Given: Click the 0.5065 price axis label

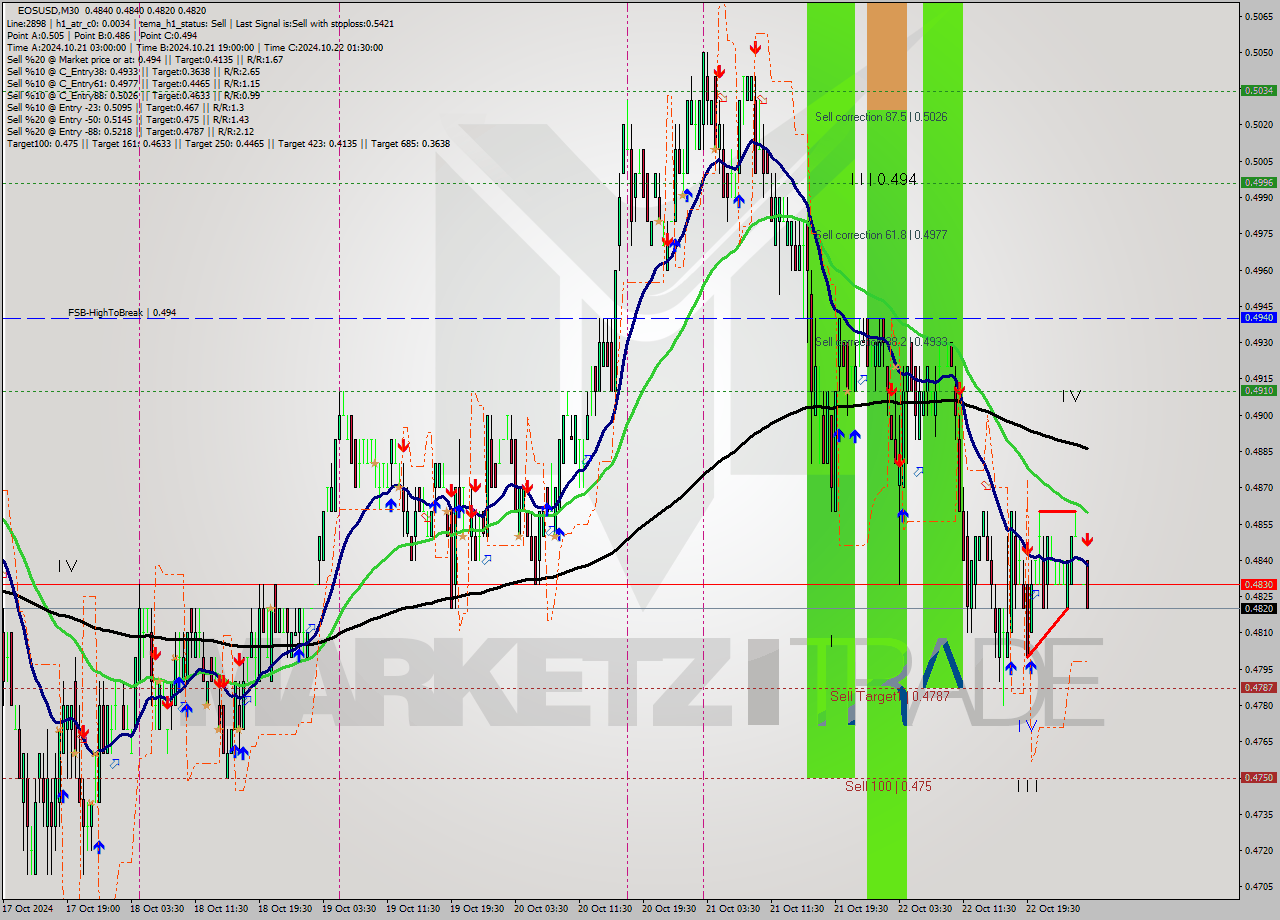Looking at the screenshot, I should pos(1259,16).
